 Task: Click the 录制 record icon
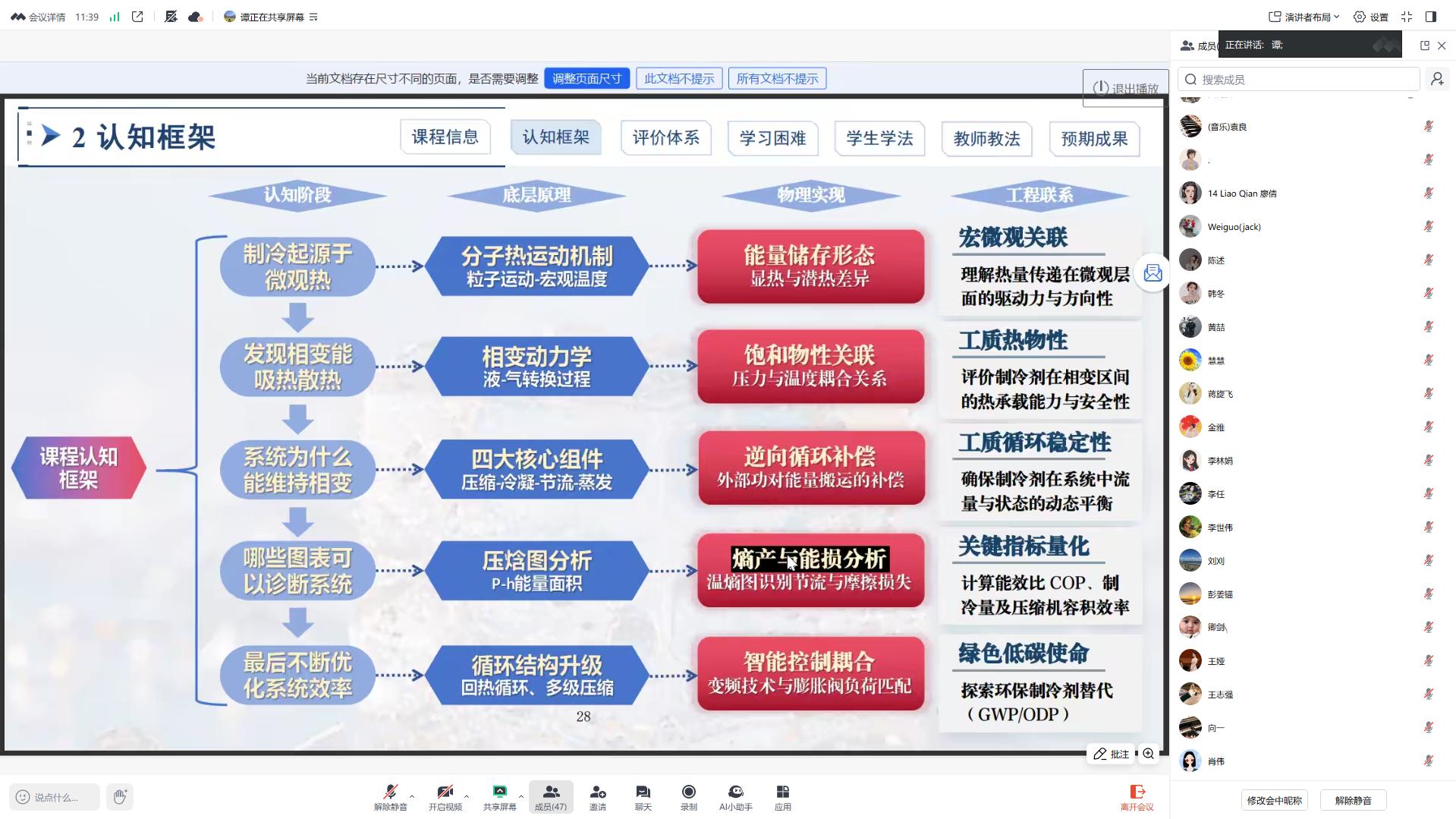688,797
